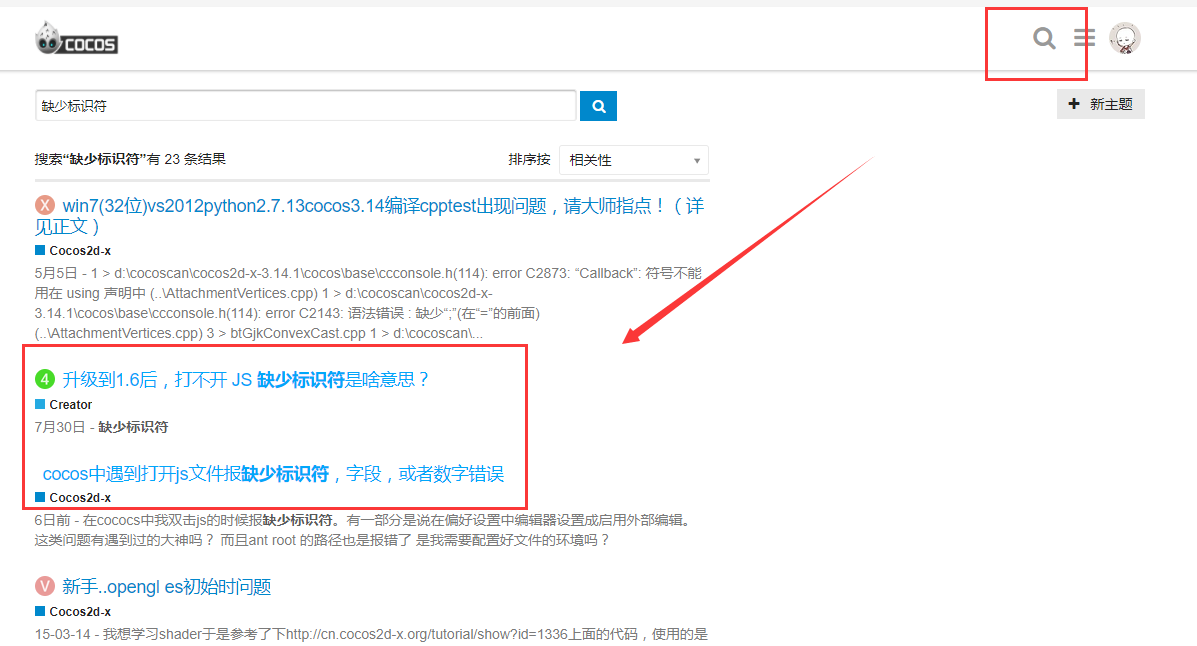Click the result count text 有 23 条结果
Screen dimensions: 1197x646
(x=186, y=159)
